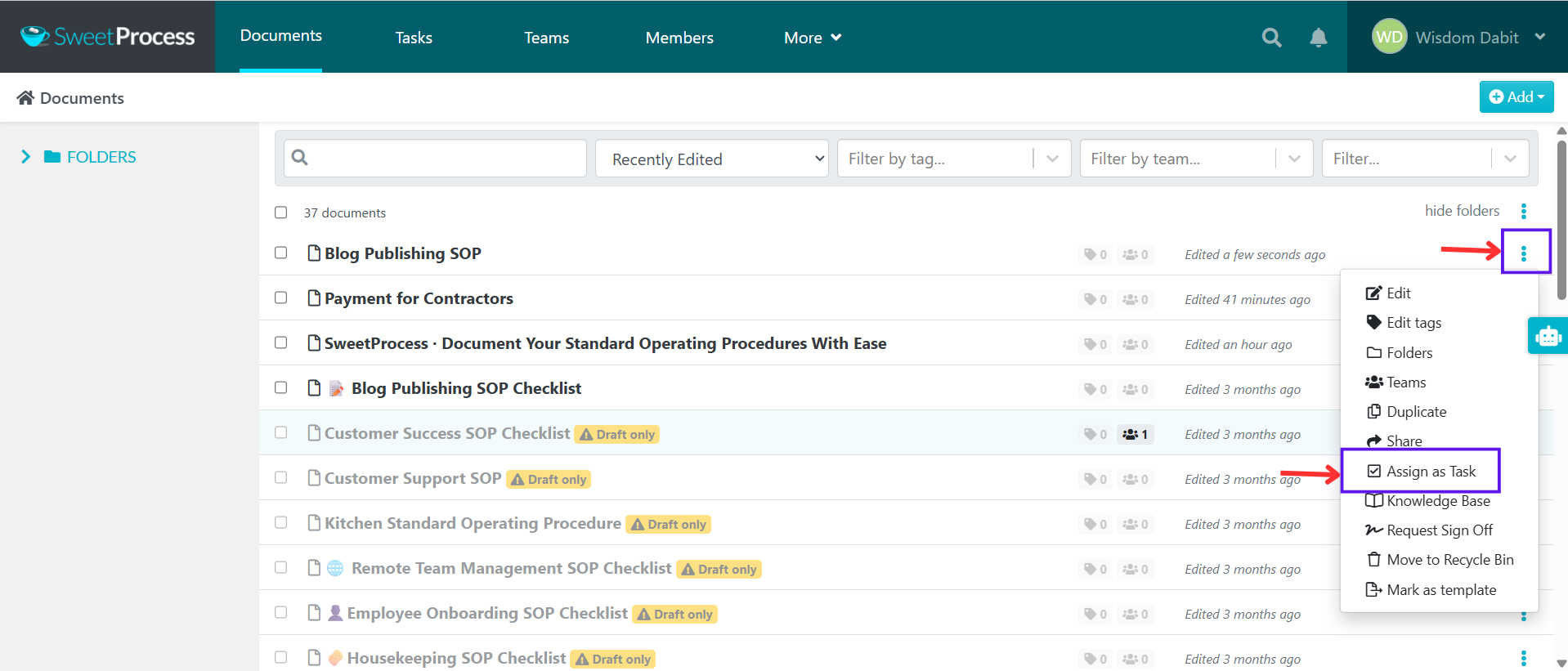Viewport: 1568px width, 671px height.
Task: Select Edit from the context menu
Action: point(1388,293)
